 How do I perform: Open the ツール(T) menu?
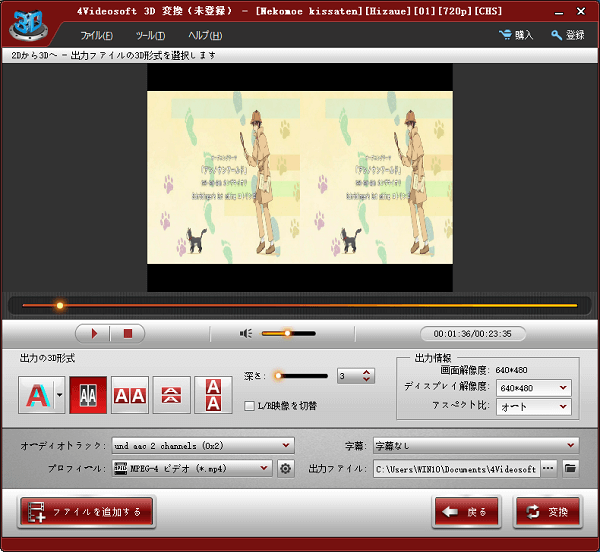150,36
